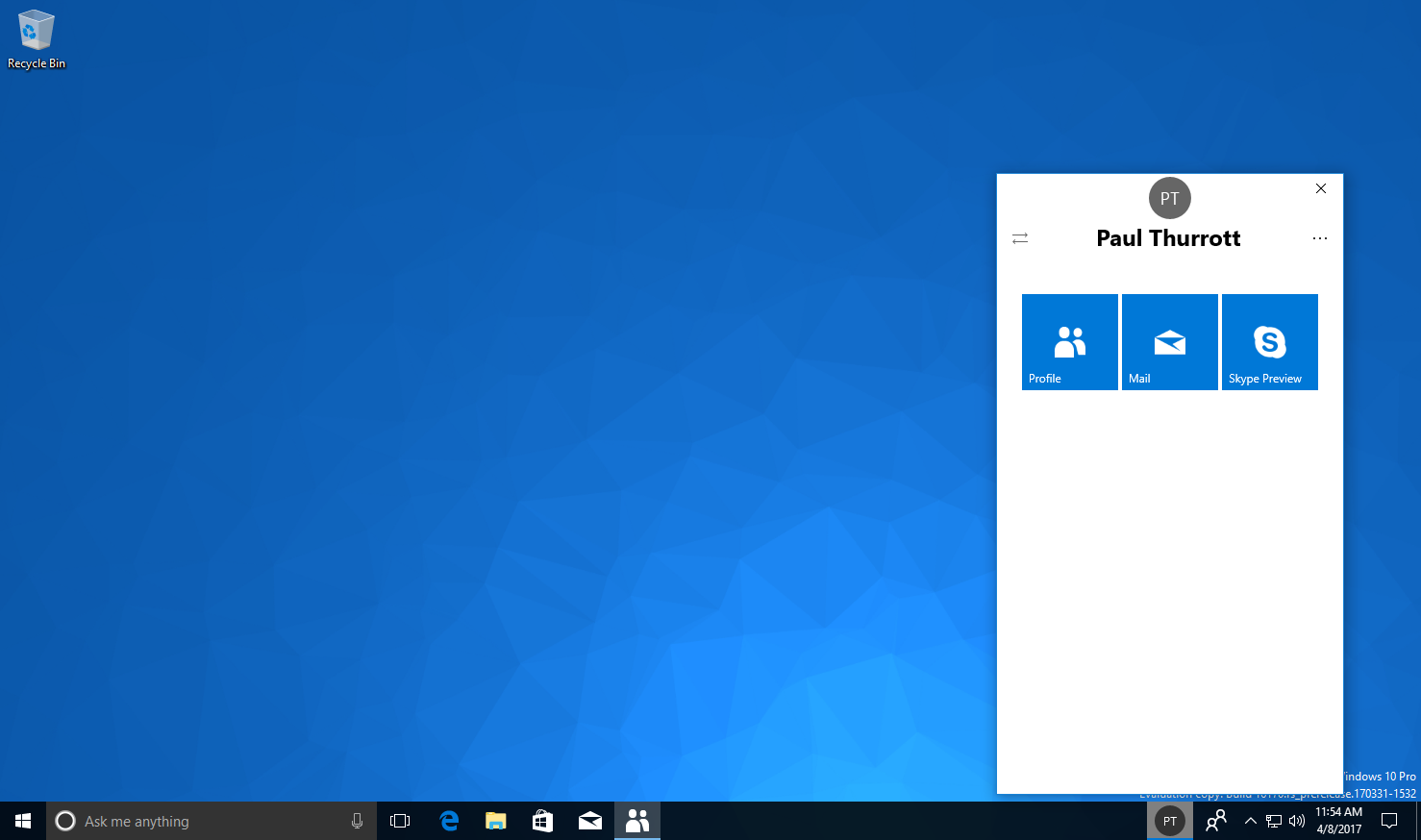This screenshot has height=840, width=1421.
Task: Open the Start menu
Action: [21, 821]
